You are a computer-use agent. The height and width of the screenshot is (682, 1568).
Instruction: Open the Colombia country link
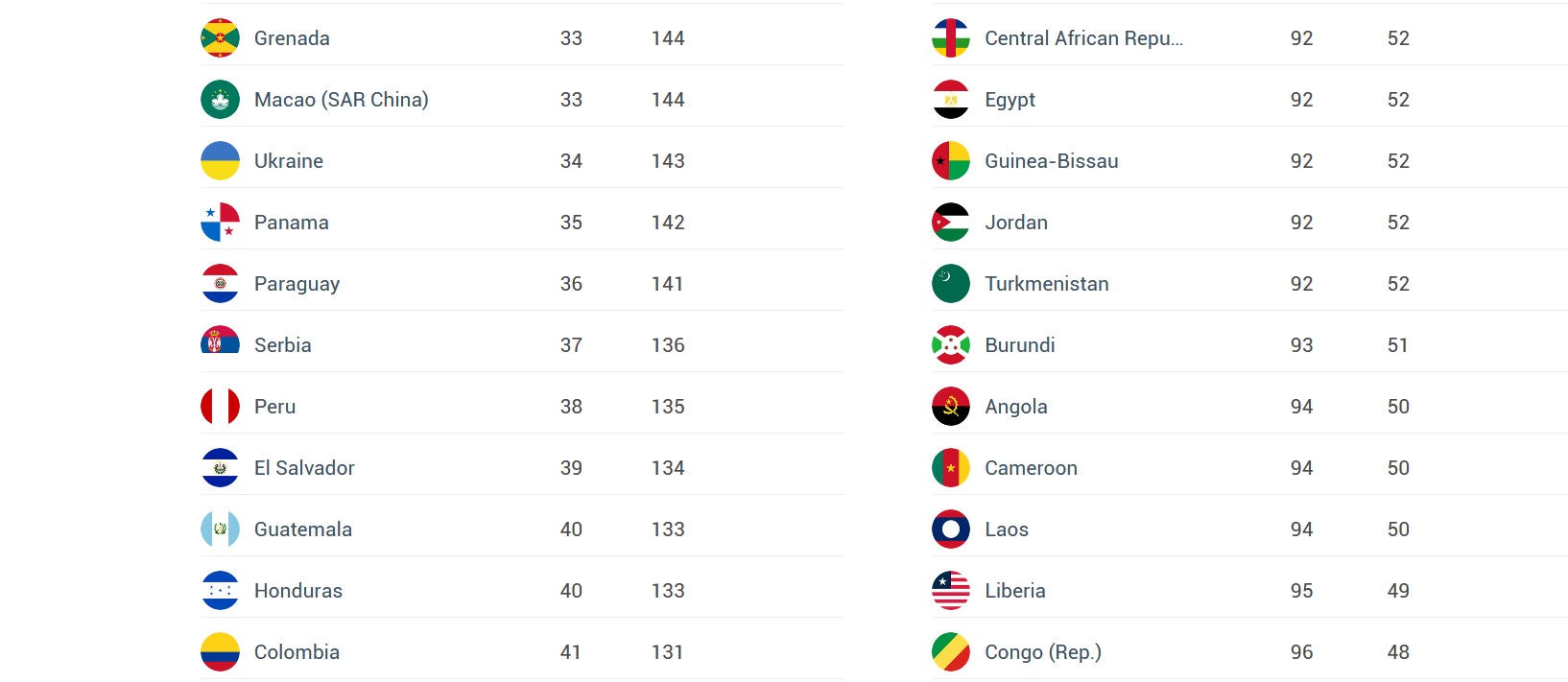click(297, 652)
